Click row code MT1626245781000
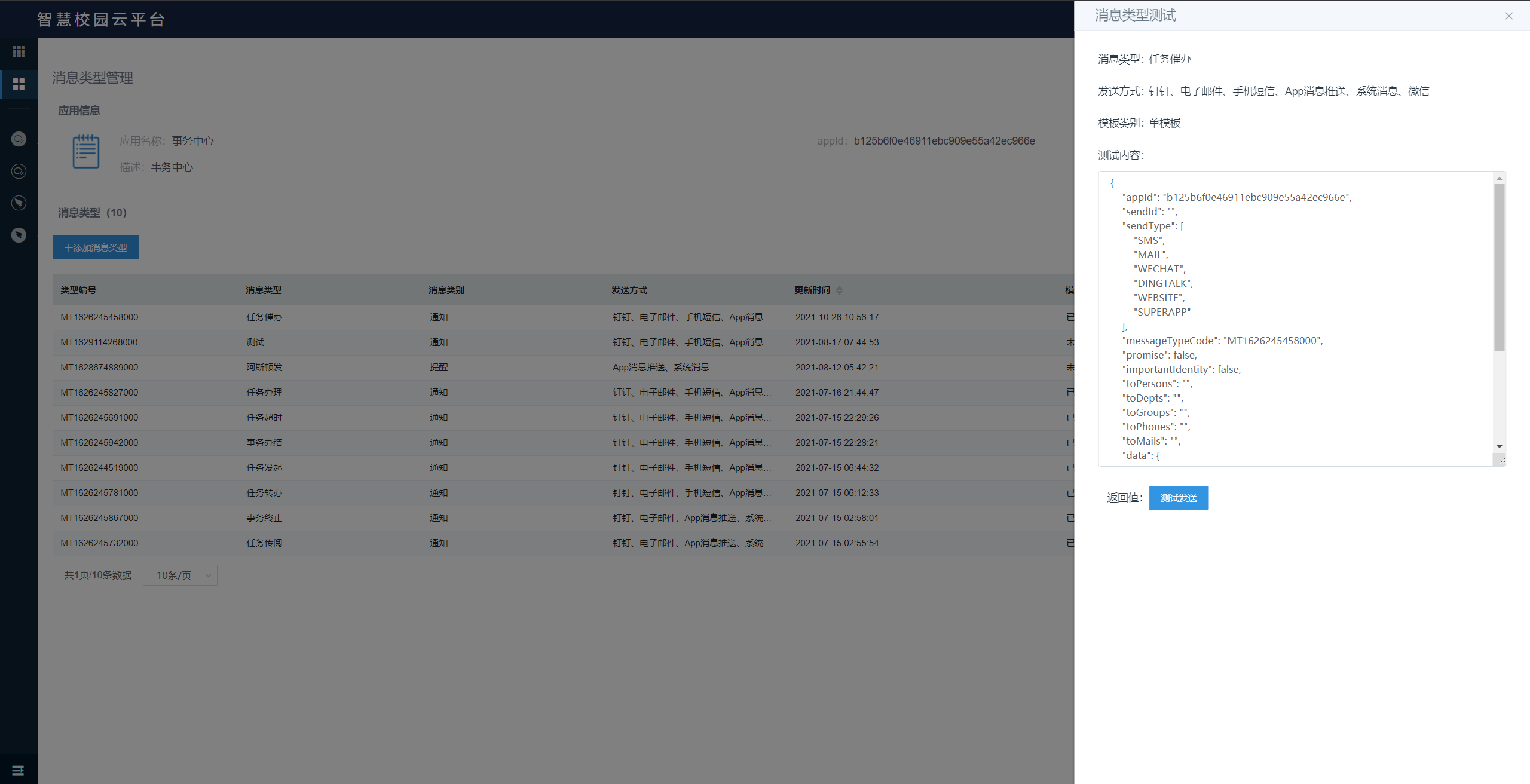1530x784 pixels. (x=99, y=493)
